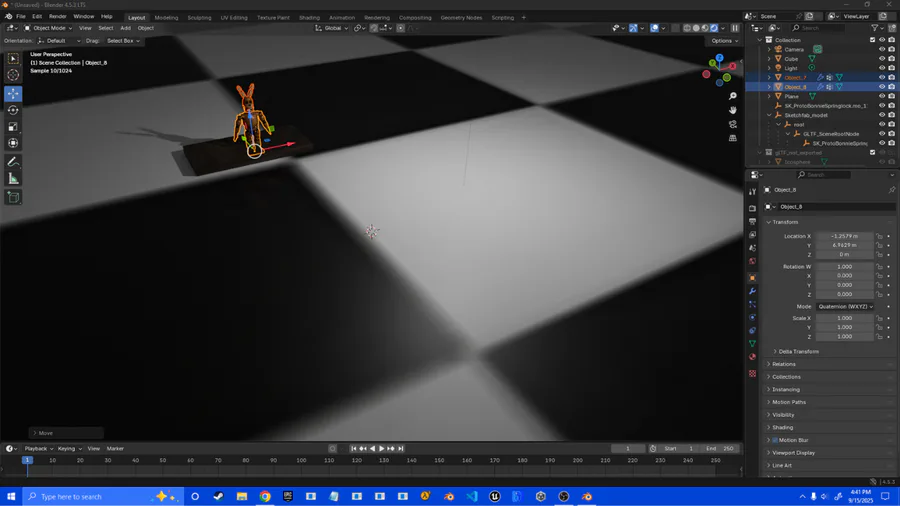Screen dimensions: 900x506
Task: Toggle snapping magnet button in header
Action: pos(374,28)
